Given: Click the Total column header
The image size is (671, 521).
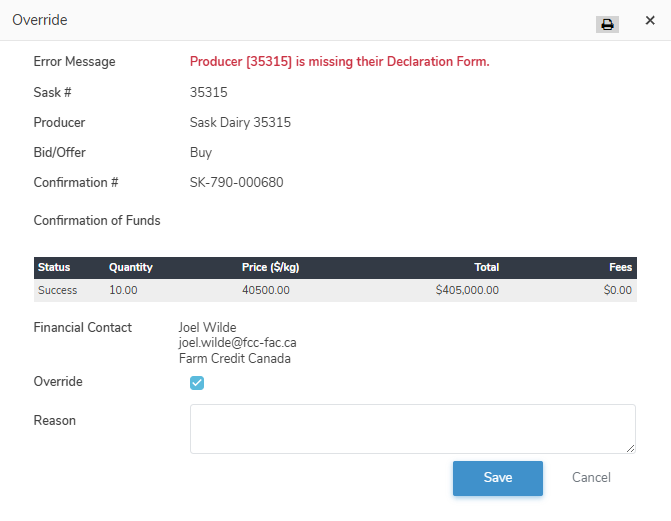Looking at the screenshot, I should [x=486, y=268].
